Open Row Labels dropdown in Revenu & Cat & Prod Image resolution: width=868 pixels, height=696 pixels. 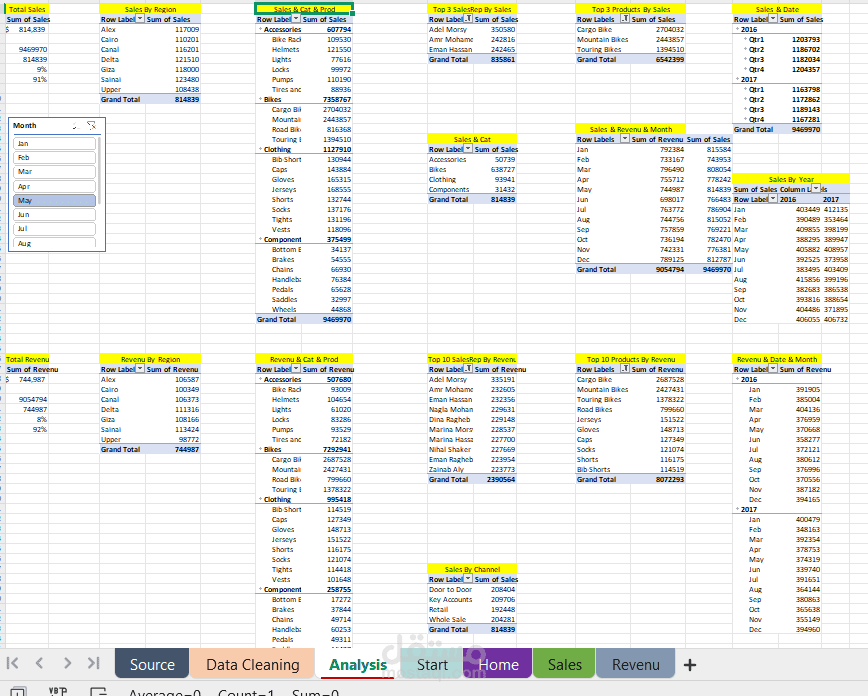(296, 369)
